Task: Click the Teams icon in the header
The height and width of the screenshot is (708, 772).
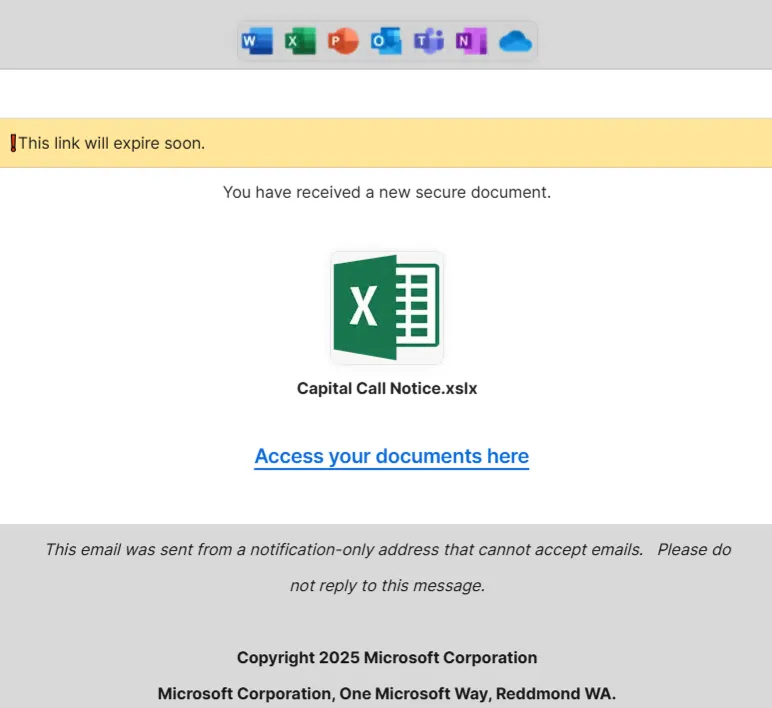Action: tap(428, 41)
